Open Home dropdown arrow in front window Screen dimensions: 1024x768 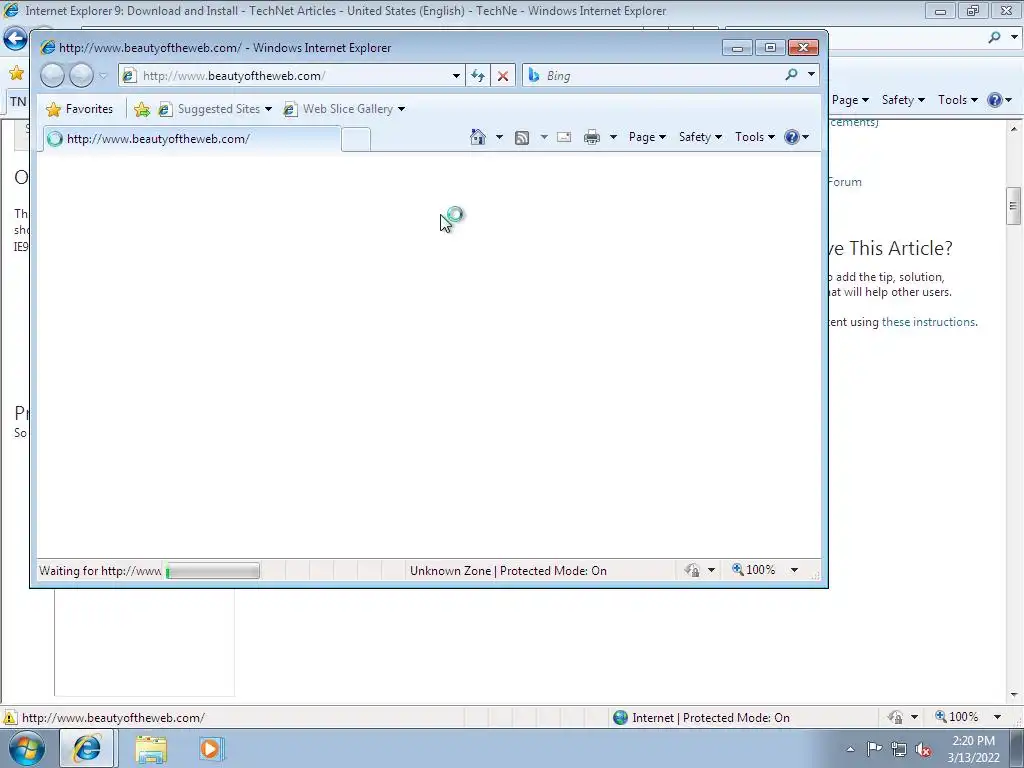499,137
